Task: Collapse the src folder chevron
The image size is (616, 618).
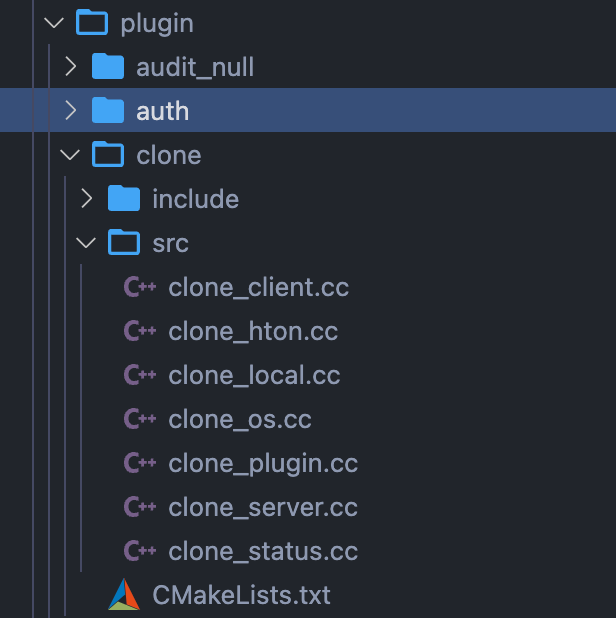Action: 86,243
